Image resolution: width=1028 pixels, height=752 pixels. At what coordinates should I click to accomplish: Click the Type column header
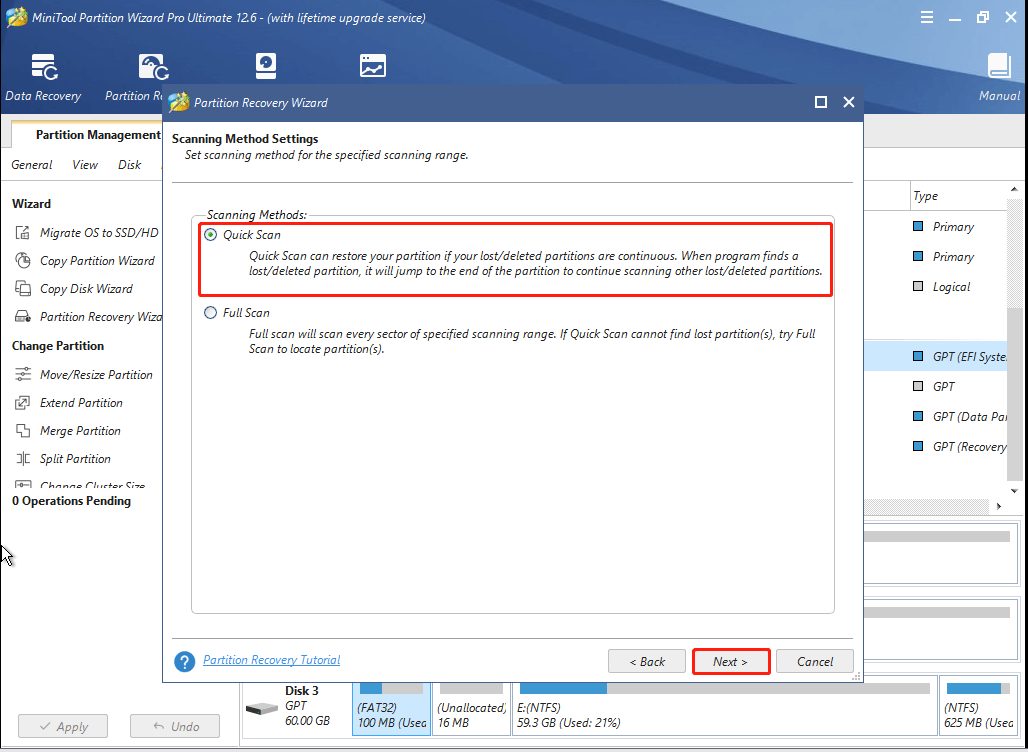[x=926, y=196]
